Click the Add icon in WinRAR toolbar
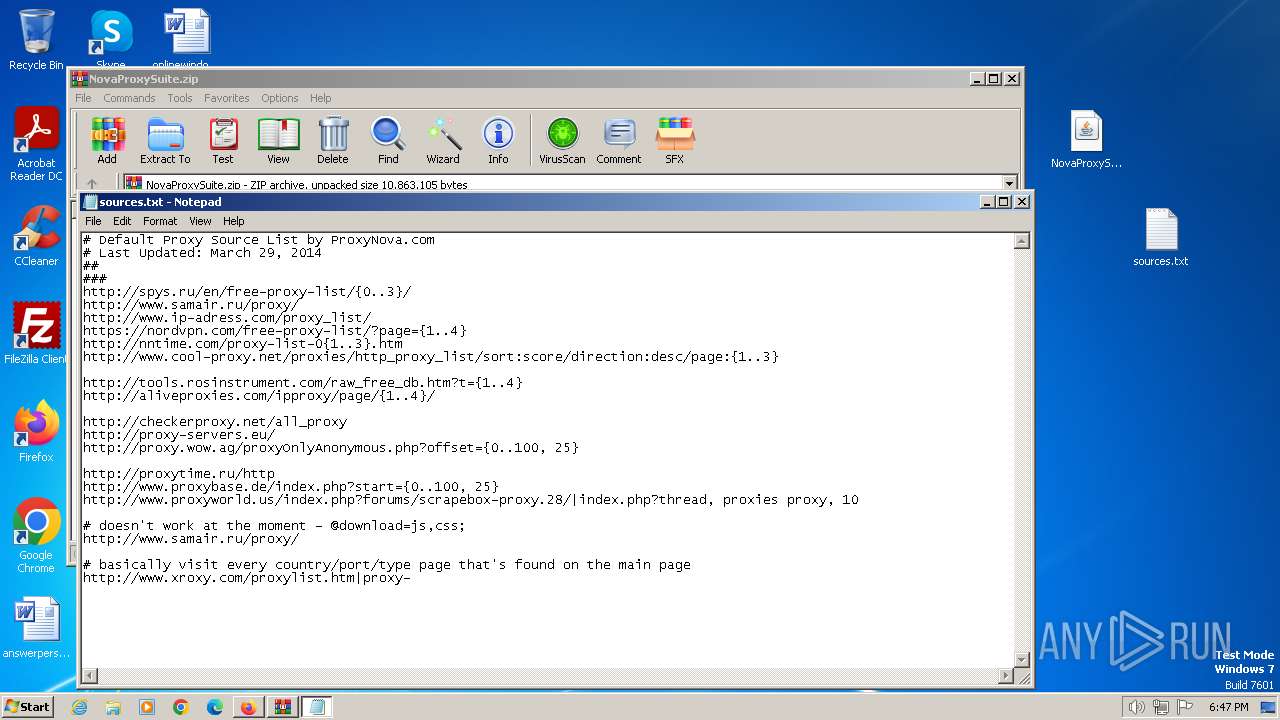This screenshot has height=720, width=1280. [x=107, y=140]
